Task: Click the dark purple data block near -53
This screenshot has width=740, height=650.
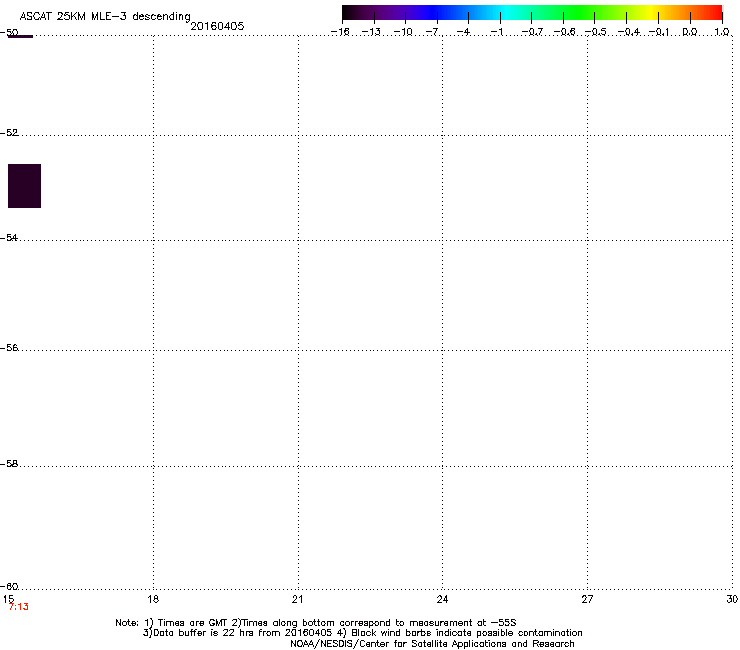Action: (x=25, y=186)
